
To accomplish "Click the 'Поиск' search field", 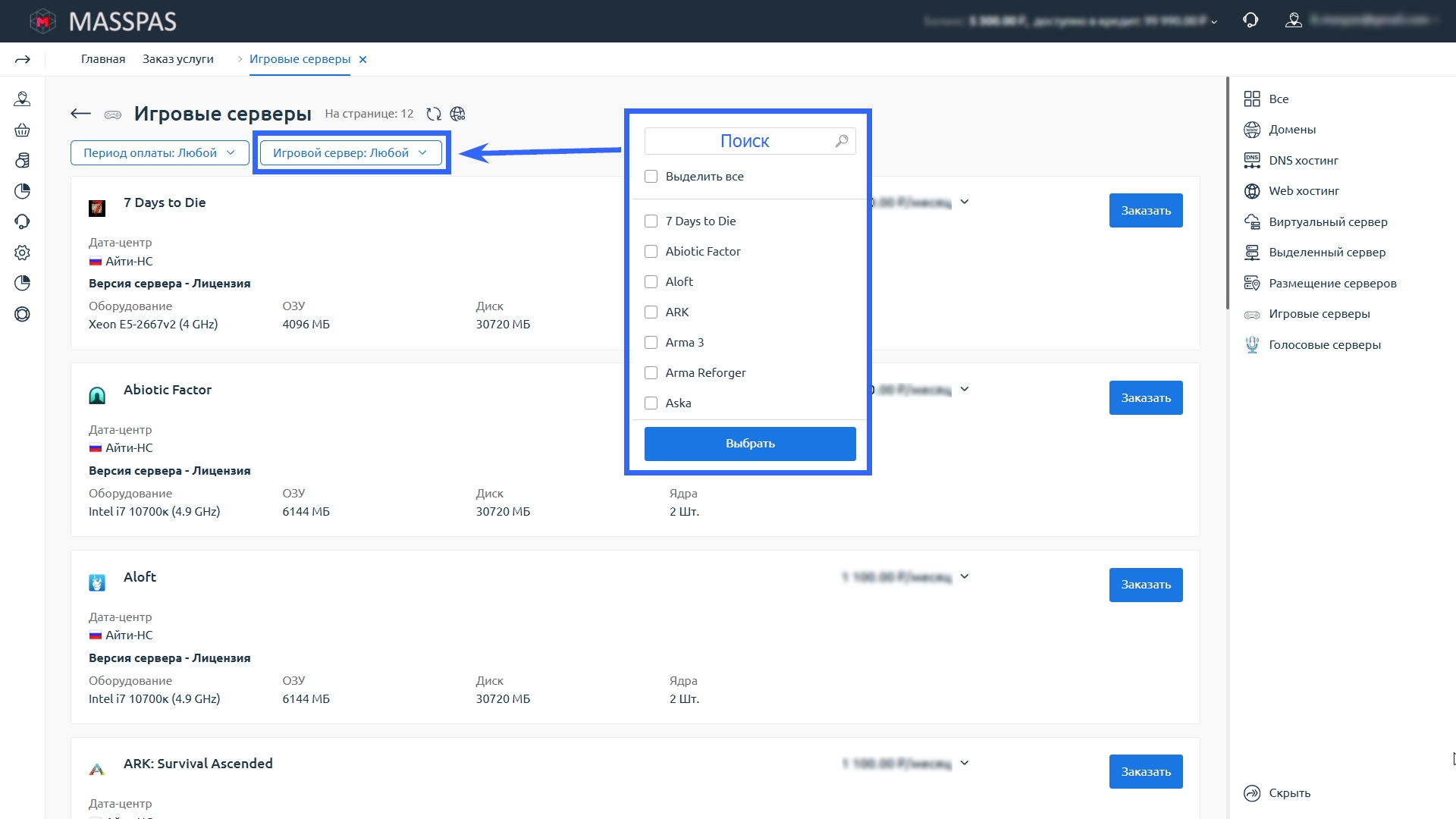I will point(743,141).
